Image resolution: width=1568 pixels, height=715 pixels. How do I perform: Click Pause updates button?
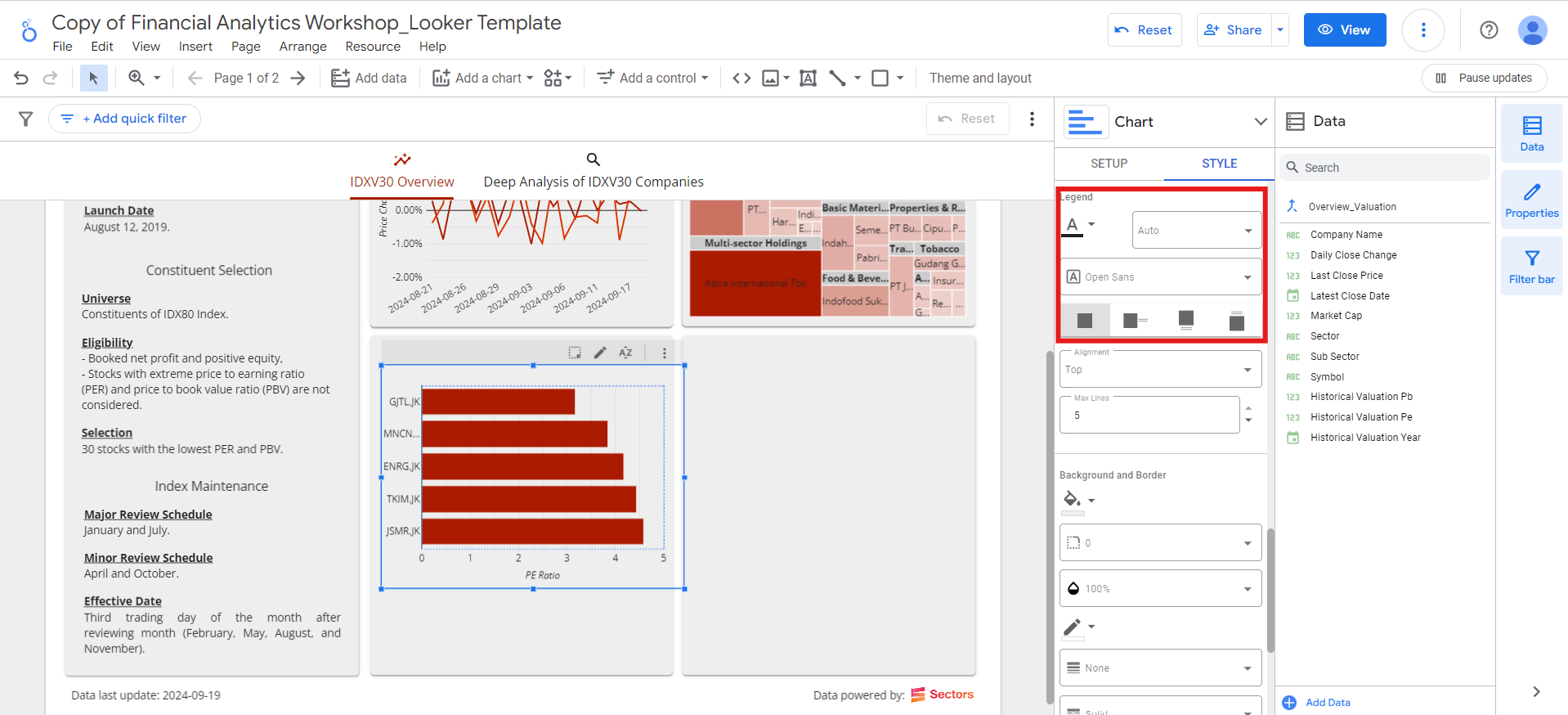coord(1485,78)
